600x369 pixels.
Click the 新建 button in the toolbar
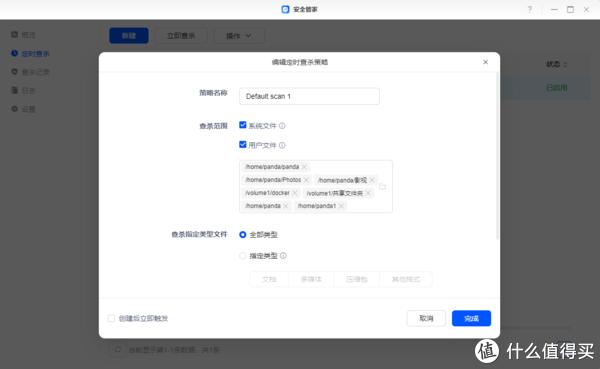coord(129,36)
